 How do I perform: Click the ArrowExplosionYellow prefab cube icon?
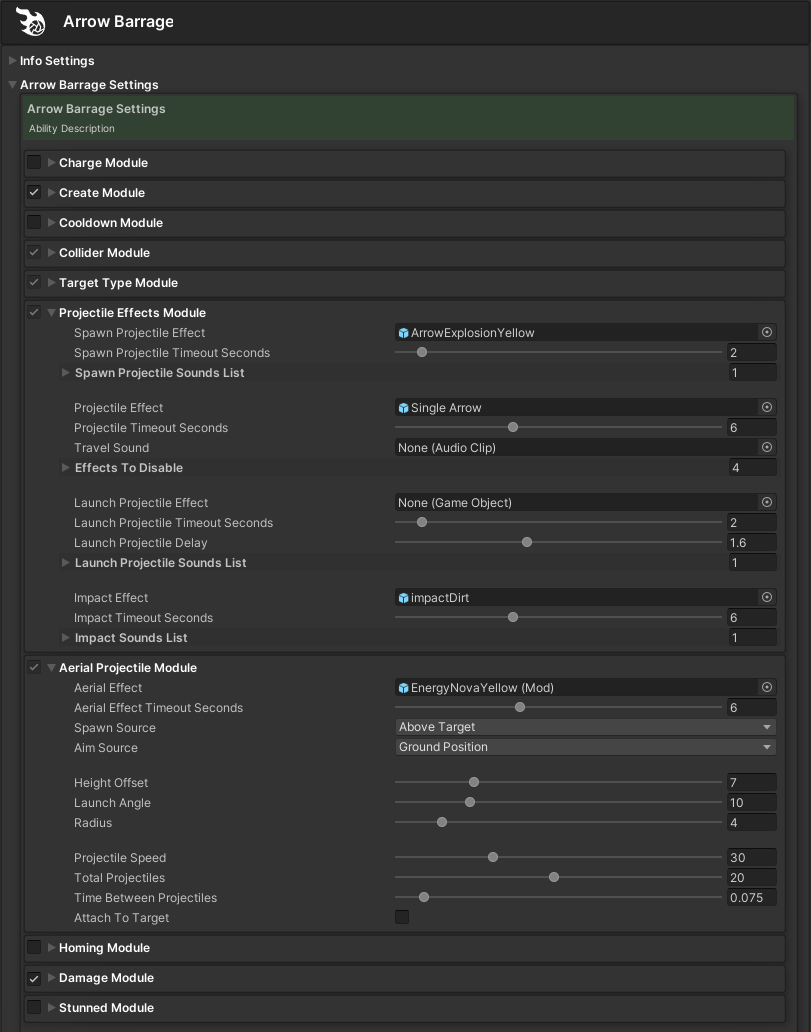[x=404, y=333]
